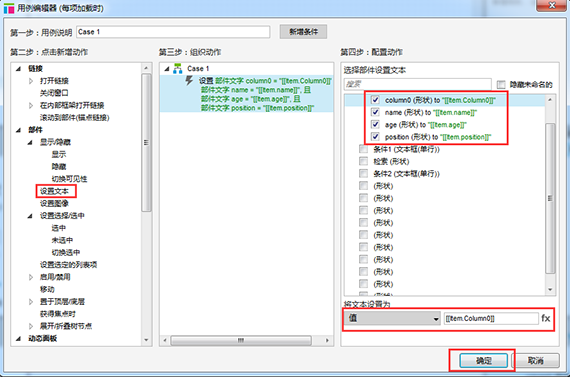This screenshot has width=570, height=377.
Task: Click the action tree's vertical scrollbar thumb
Action: [146, 143]
